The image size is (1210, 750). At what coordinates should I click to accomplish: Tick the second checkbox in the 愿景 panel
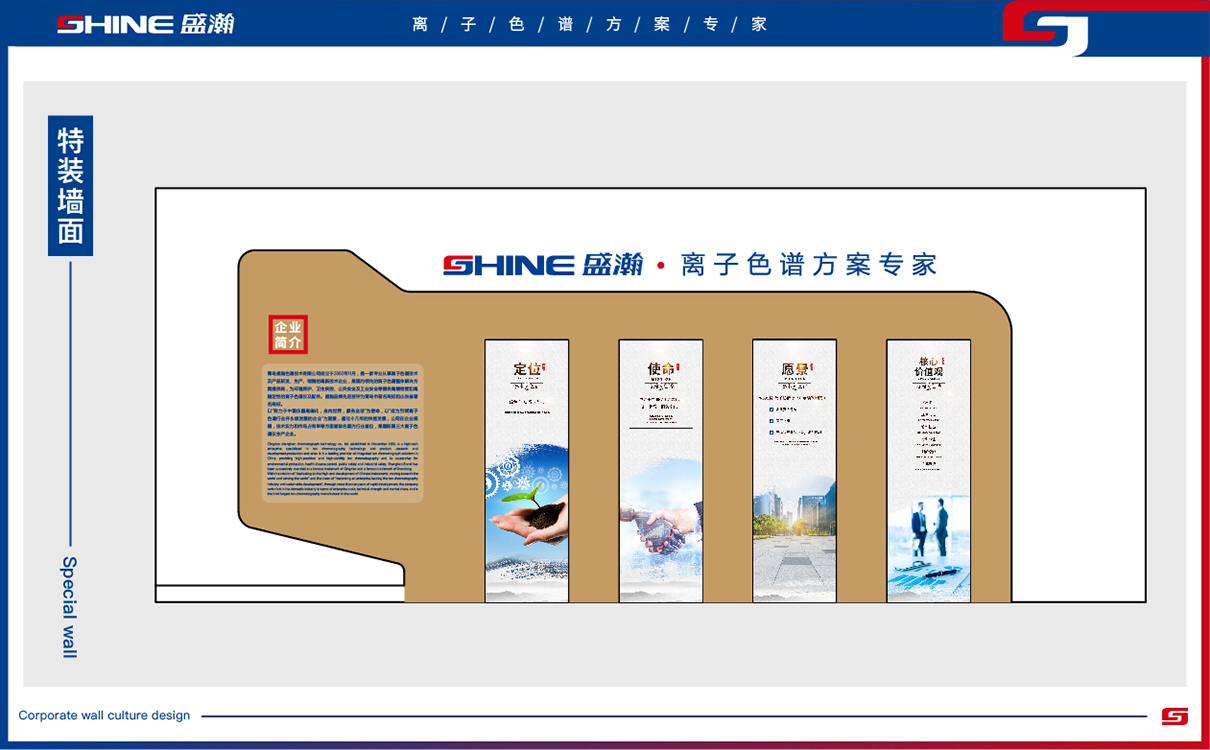click(x=771, y=421)
